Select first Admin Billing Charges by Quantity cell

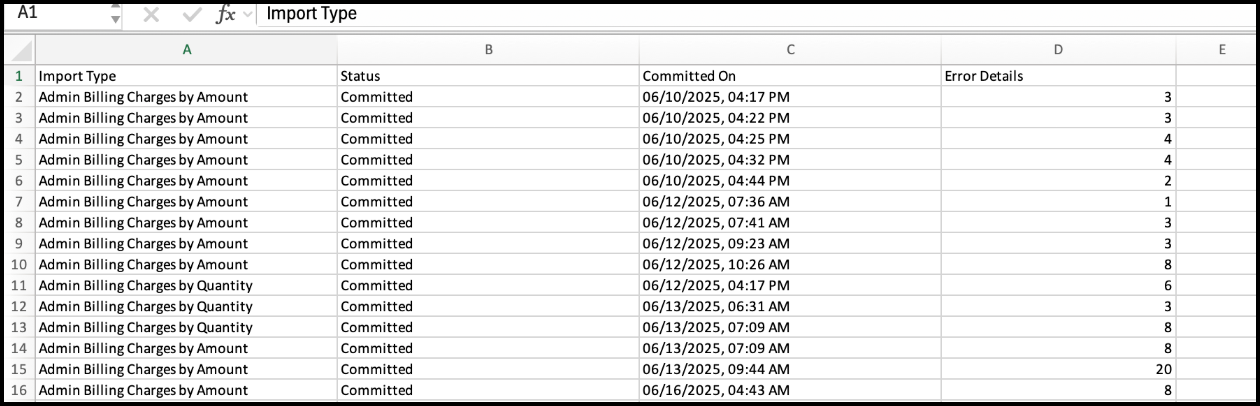pyautogui.click(x=186, y=286)
